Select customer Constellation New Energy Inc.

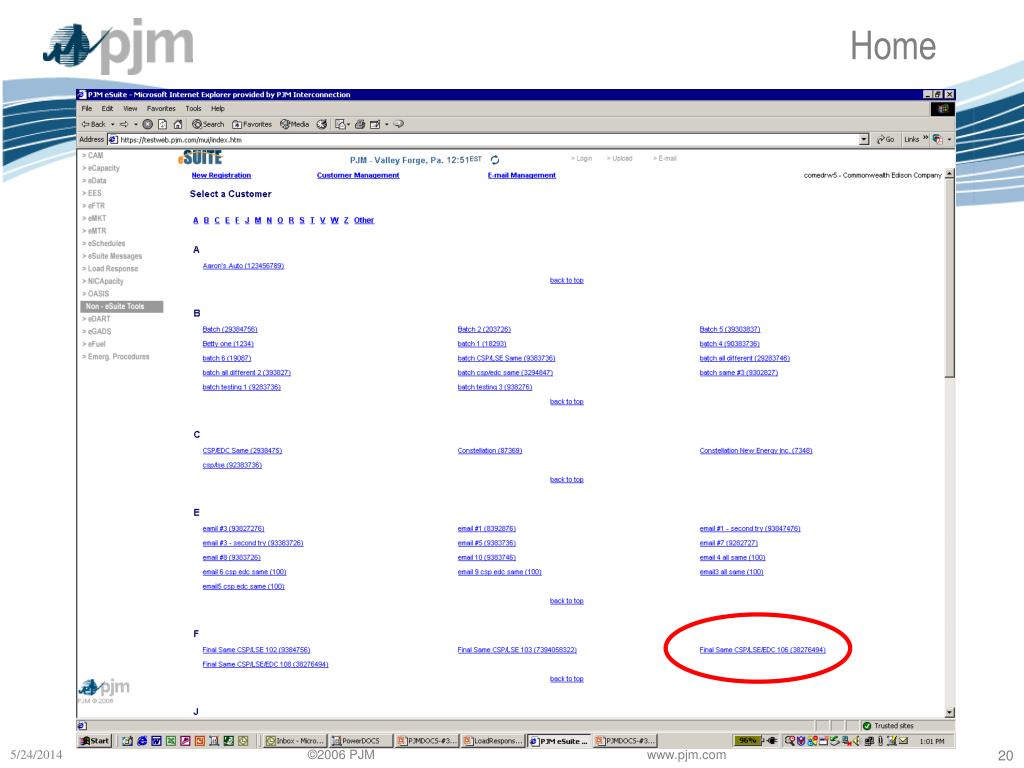pos(756,451)
